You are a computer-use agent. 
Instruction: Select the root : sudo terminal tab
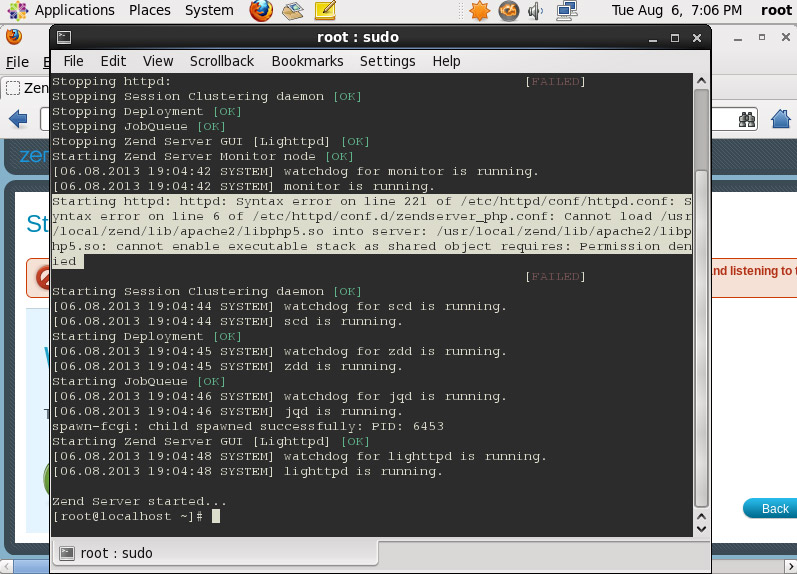tap(215, 553)
